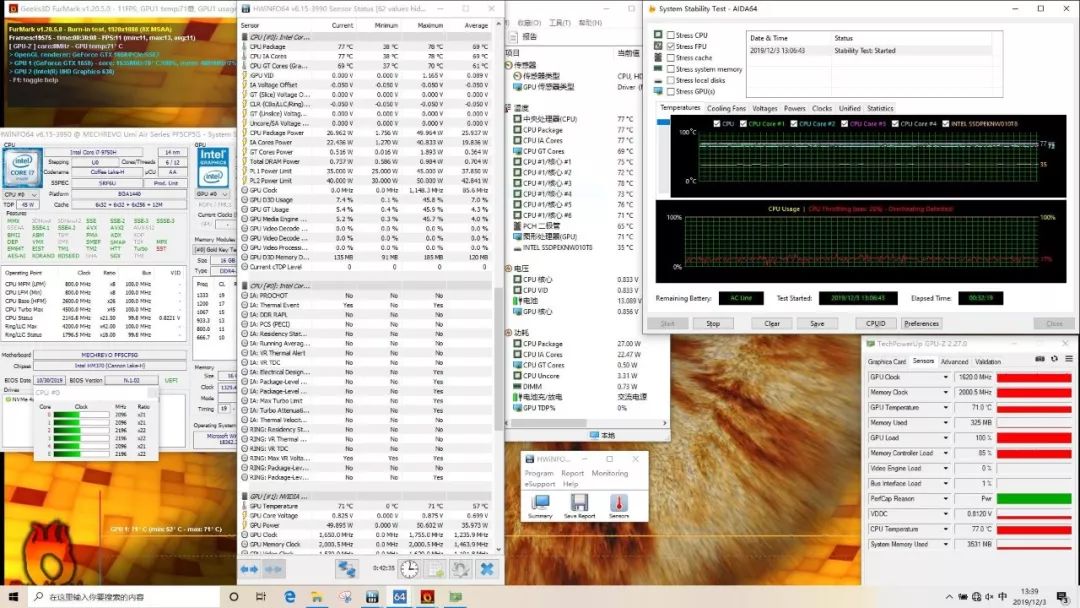Open GPU Temperature sensor dropdown
1080x608 pixels.
pos(945,408)
